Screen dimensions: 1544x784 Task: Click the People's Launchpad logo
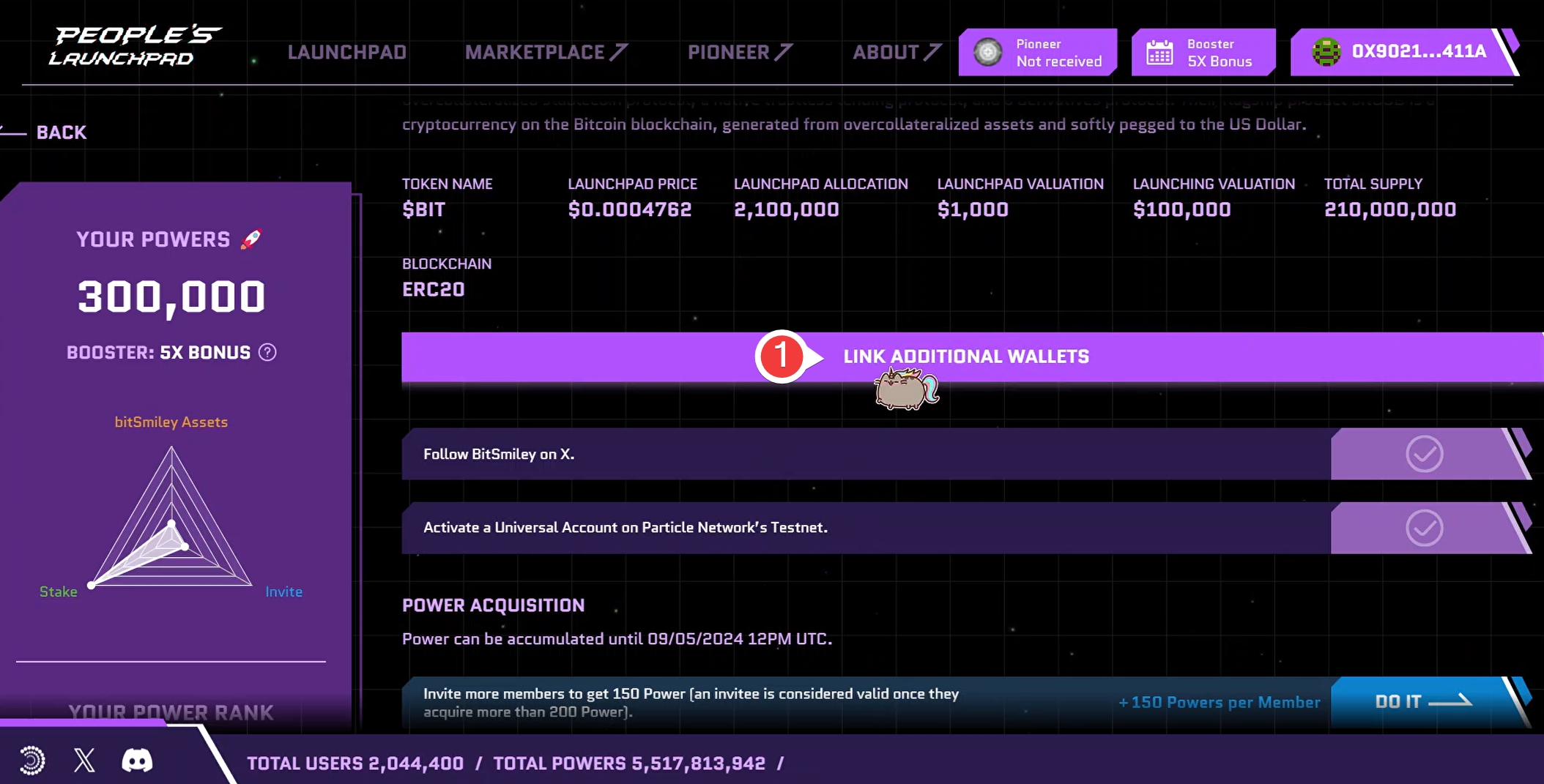click(136, 46)
